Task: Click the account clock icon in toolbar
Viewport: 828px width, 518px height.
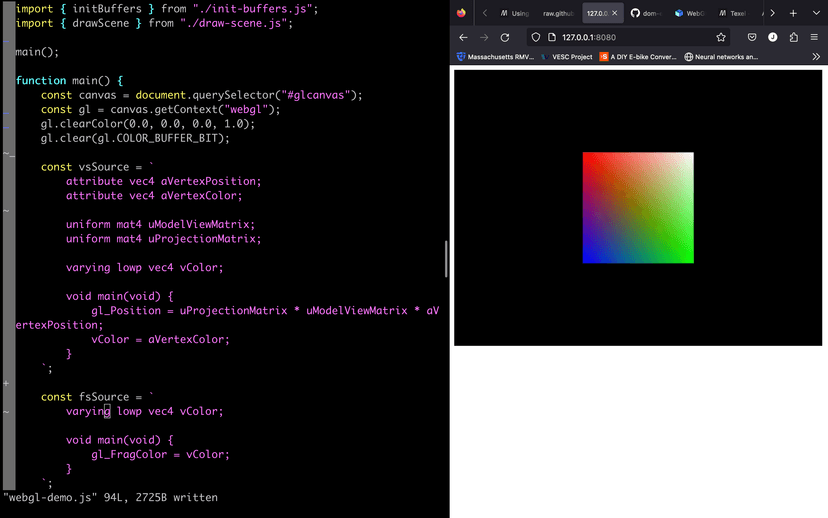Action: tap(773, 37)
